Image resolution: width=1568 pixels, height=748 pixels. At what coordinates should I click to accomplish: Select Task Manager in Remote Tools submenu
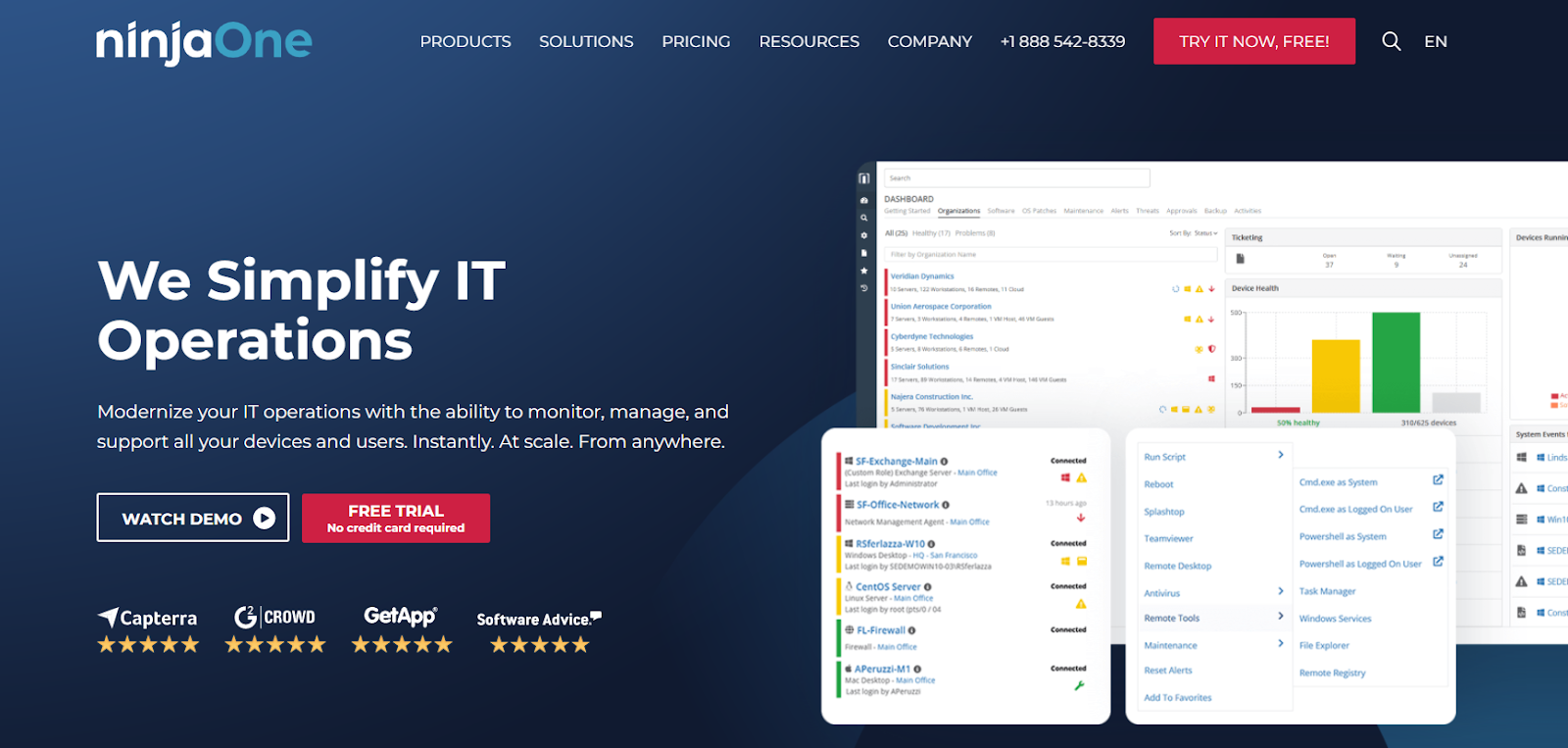(x=1327, y=591)
